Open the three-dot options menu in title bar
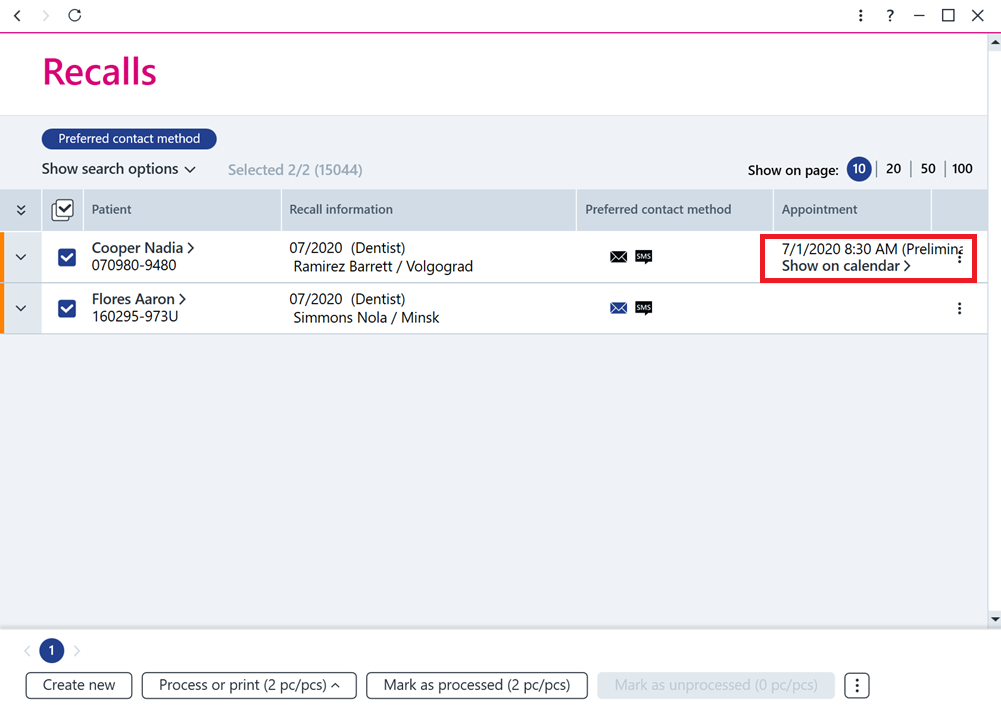The width and height of the screenshot is (1001, 706). coord(861,15)
